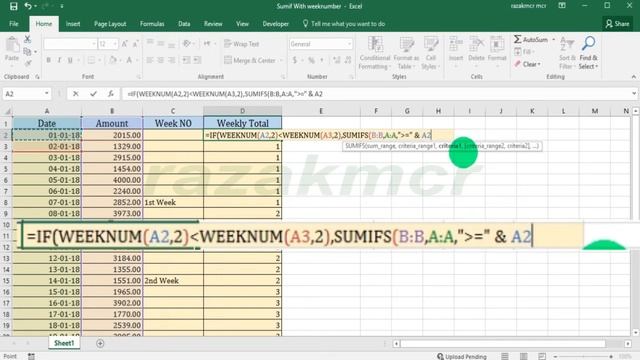Click the Fill button
This screenshot has height=360, width=640.
coord(524,52)
